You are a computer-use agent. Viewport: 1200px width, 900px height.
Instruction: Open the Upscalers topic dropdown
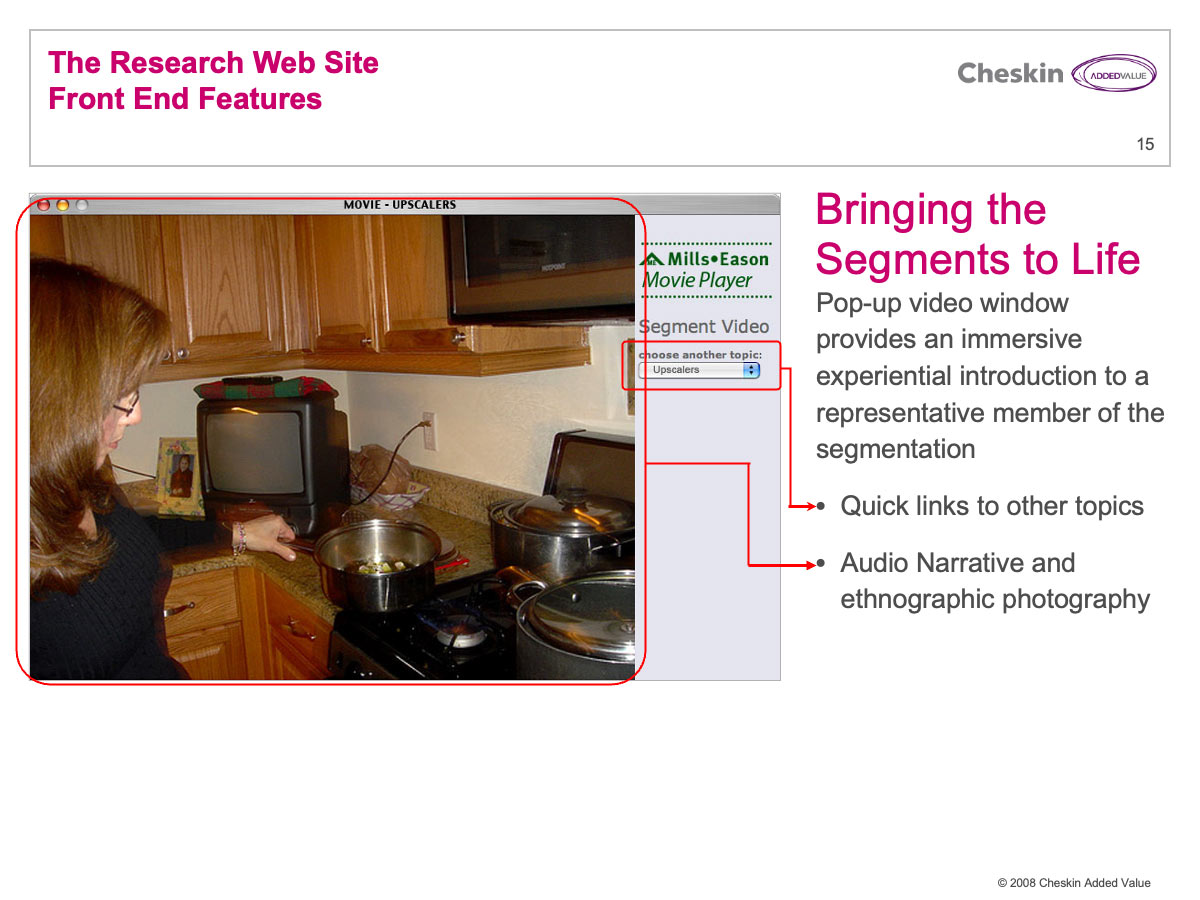pos(698,370)
